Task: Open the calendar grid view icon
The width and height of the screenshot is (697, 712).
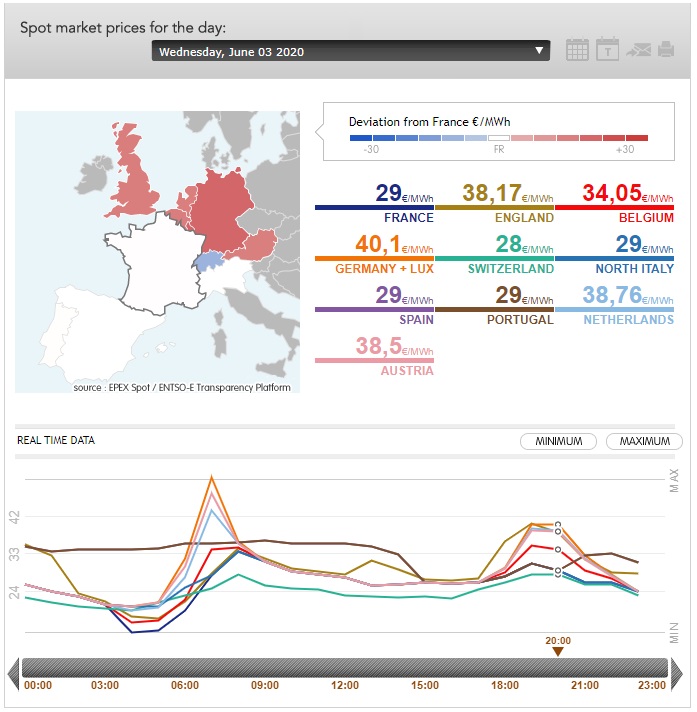Action: pos(577,49)
